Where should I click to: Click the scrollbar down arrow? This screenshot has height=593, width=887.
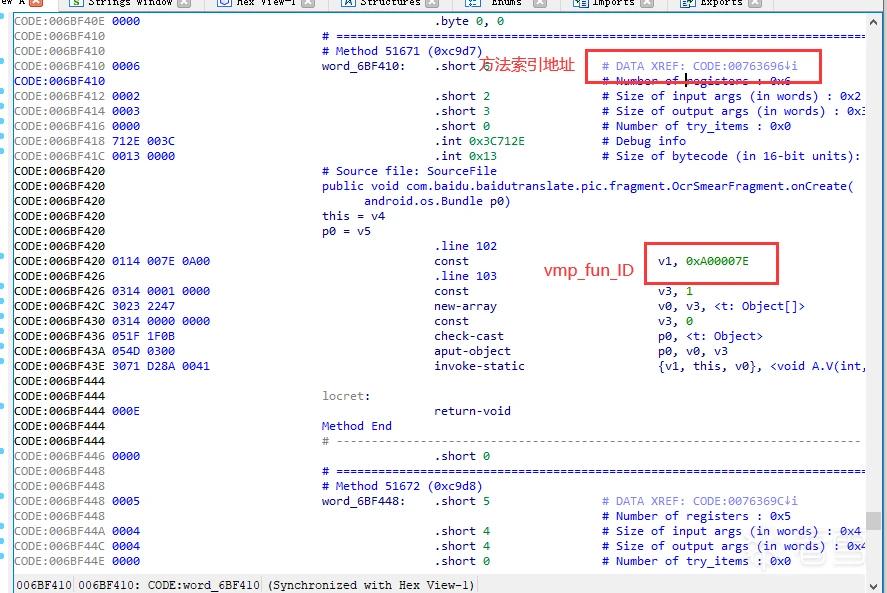tap(873, 586)
